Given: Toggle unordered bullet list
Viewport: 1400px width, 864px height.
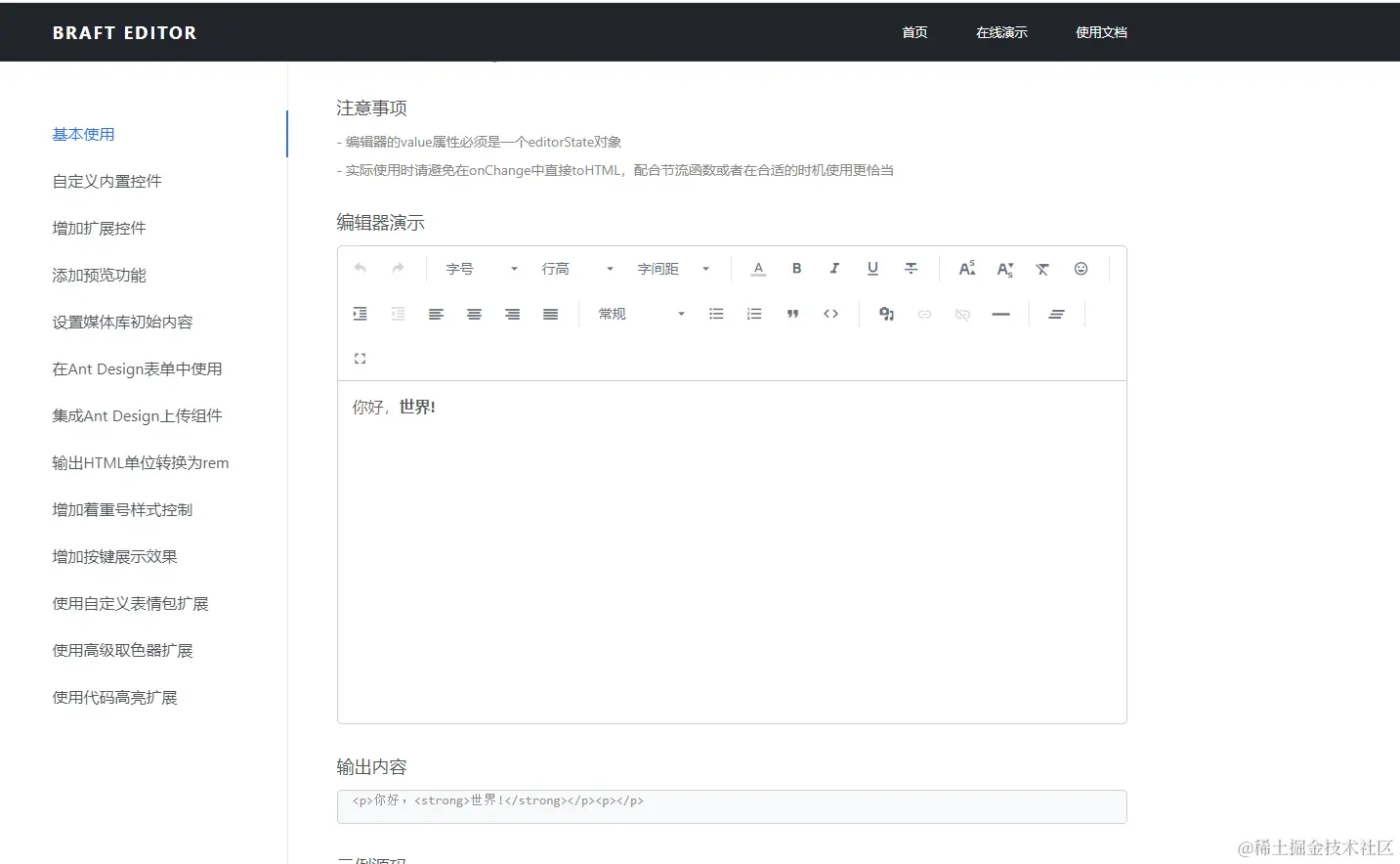Looking at the screenshot, I should pos(716,314).
